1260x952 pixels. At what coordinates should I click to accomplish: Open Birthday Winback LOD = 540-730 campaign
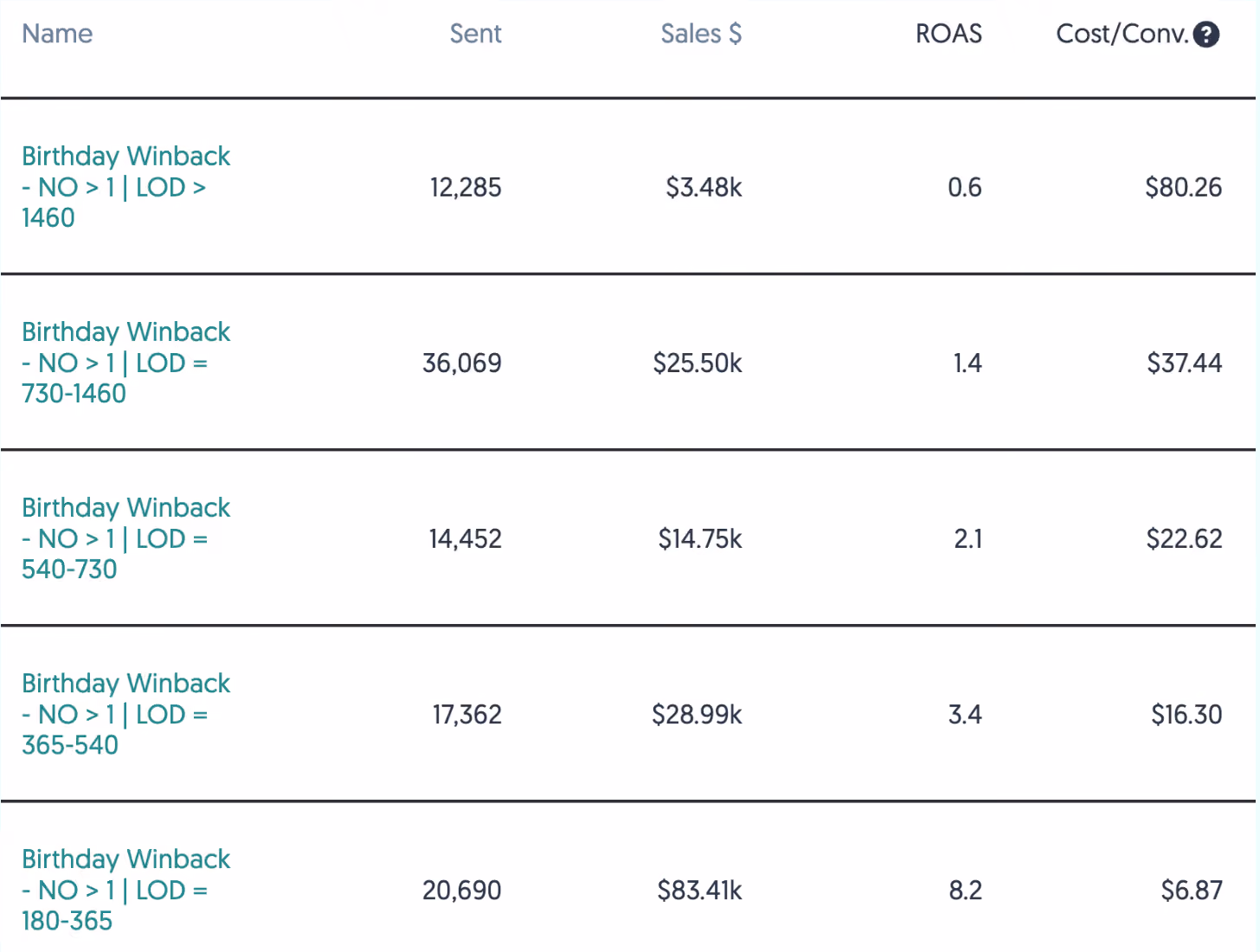(x=126, y=538)
